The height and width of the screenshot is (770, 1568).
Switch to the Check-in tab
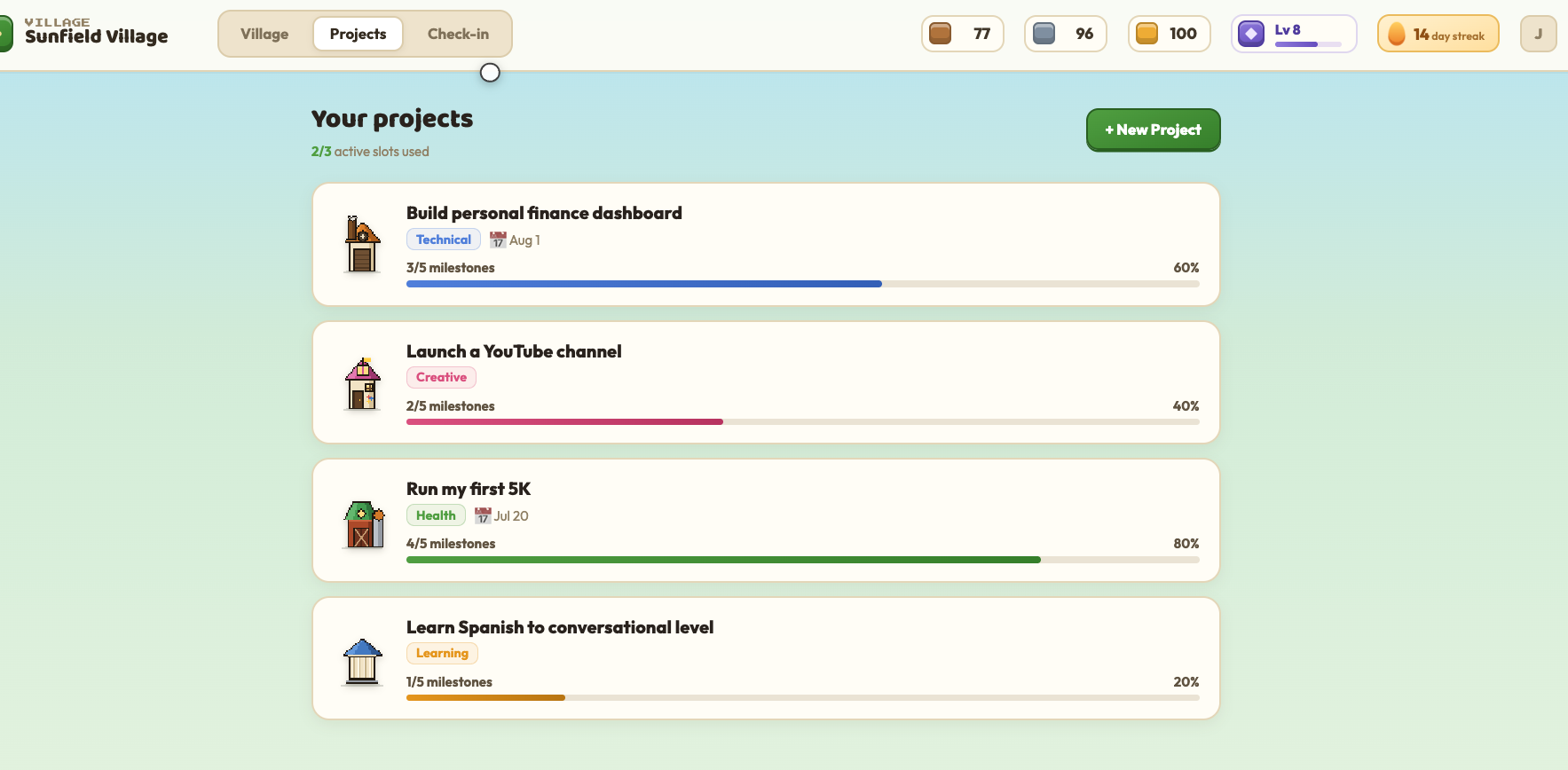458,34
